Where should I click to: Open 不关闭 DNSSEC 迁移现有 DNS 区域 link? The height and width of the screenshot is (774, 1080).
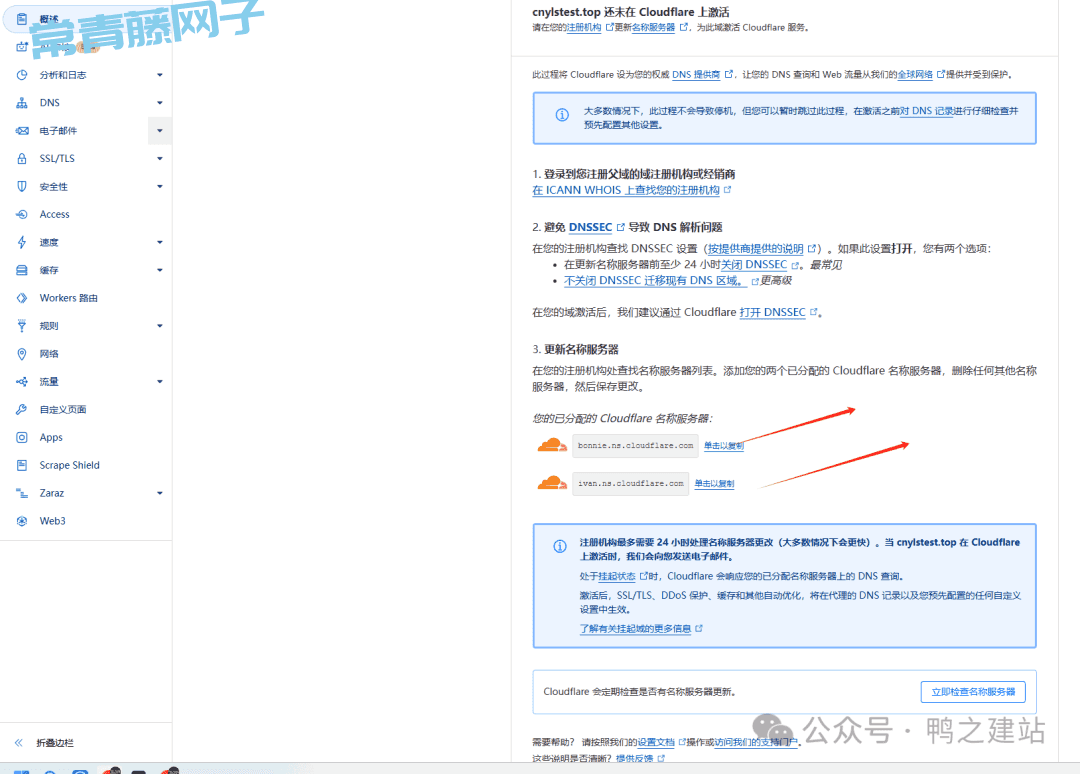click(x=654, y=280)
